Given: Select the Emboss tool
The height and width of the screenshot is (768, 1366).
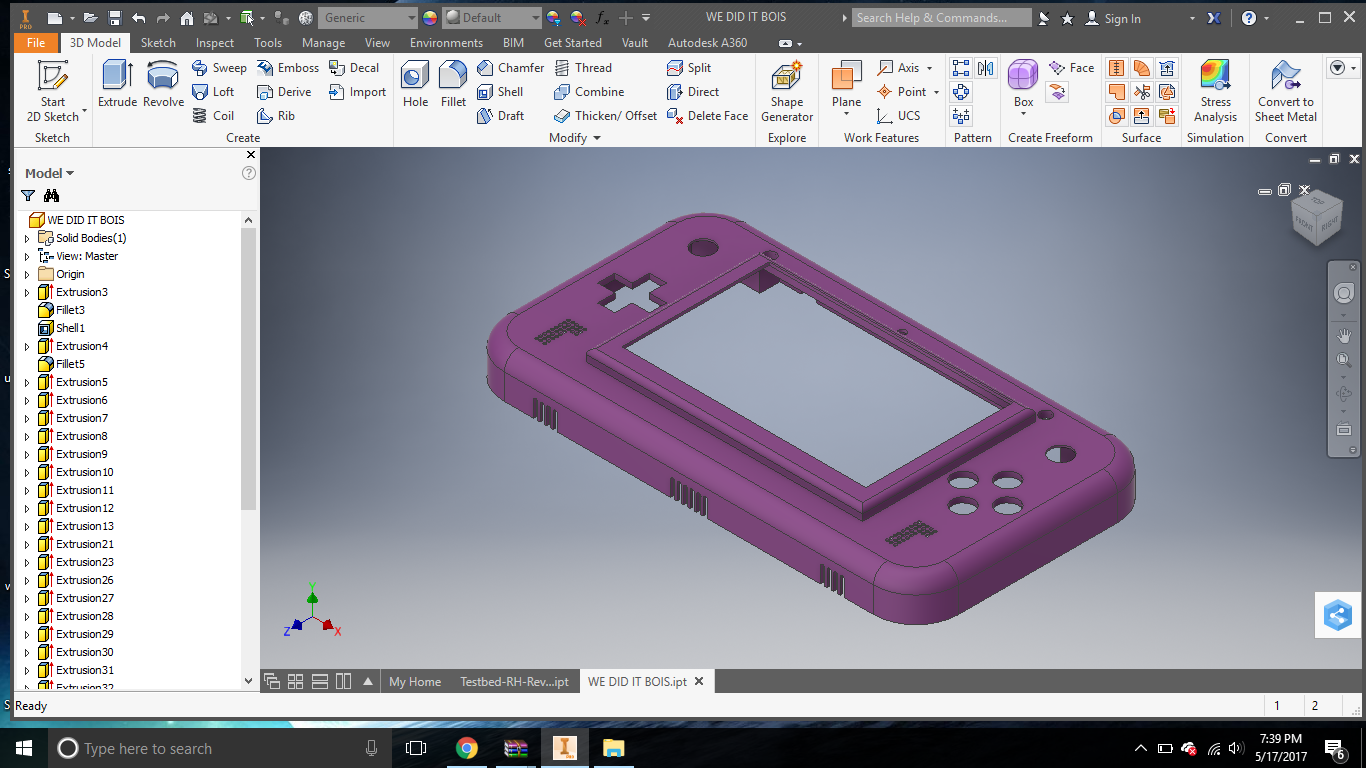Looking at the screenshot, I should tap(287, 68).
